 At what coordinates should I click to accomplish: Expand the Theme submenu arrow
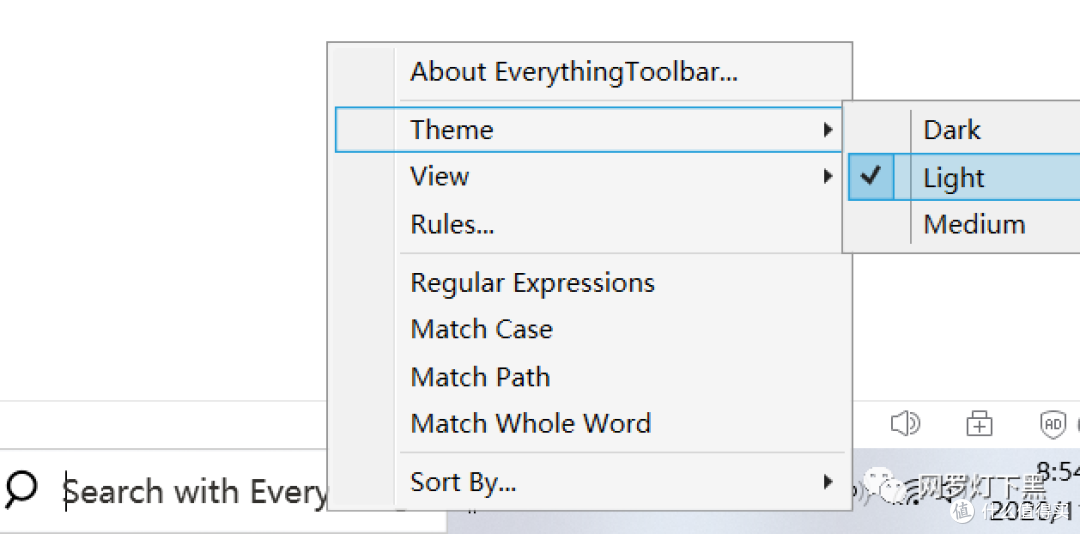827,130
